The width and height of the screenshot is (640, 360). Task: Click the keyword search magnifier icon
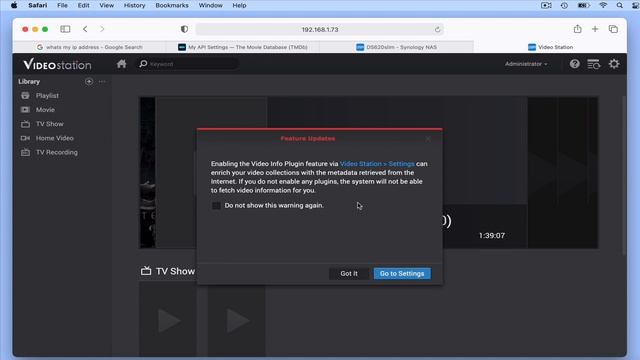tap(143, 64)
